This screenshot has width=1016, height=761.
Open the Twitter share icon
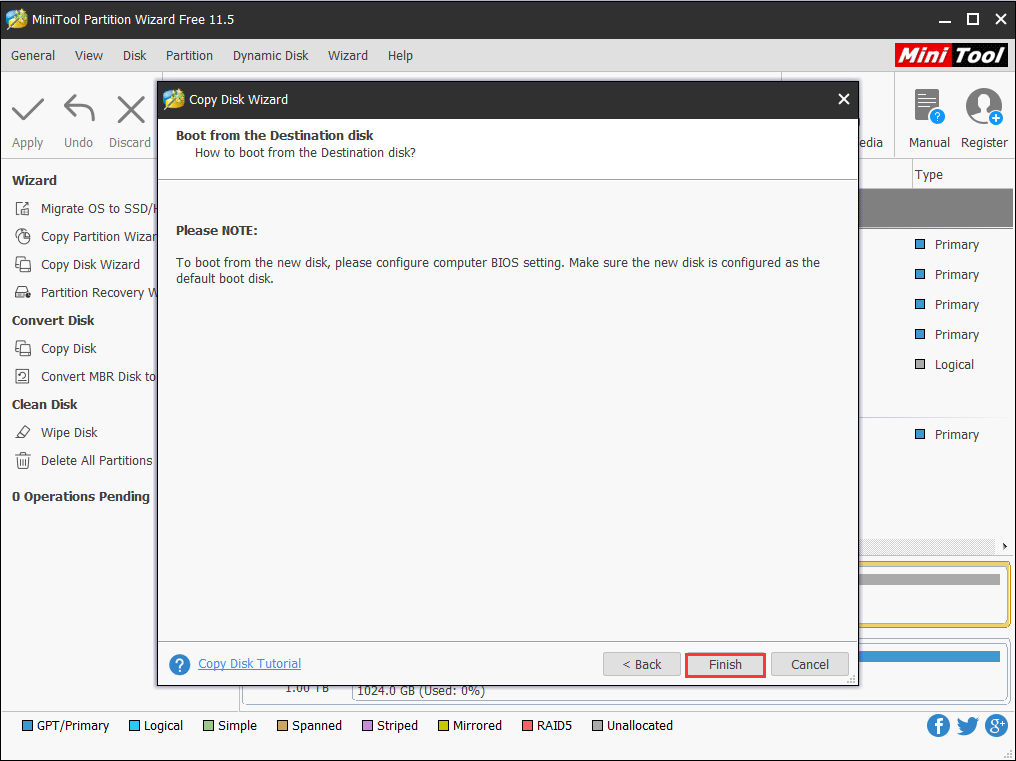click(967, 726)
